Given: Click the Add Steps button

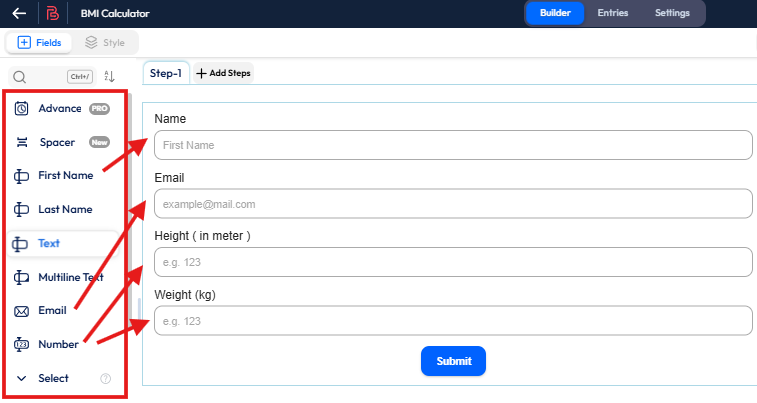Looking at the screenshot, I should point(223,73).
